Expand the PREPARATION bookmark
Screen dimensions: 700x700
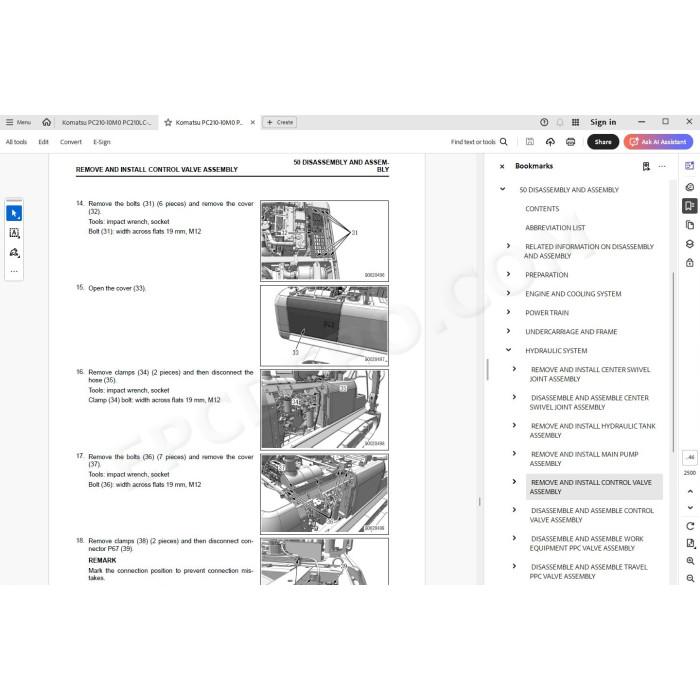click(x=508, y=274)
